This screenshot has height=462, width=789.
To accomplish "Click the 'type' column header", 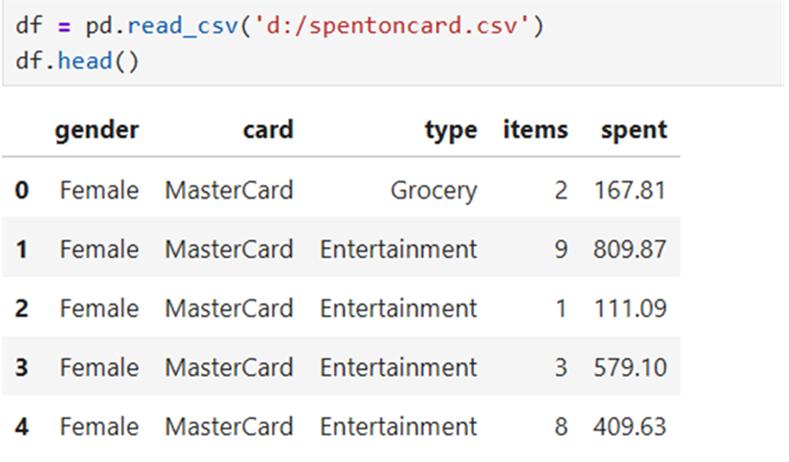I will [451, 131].
